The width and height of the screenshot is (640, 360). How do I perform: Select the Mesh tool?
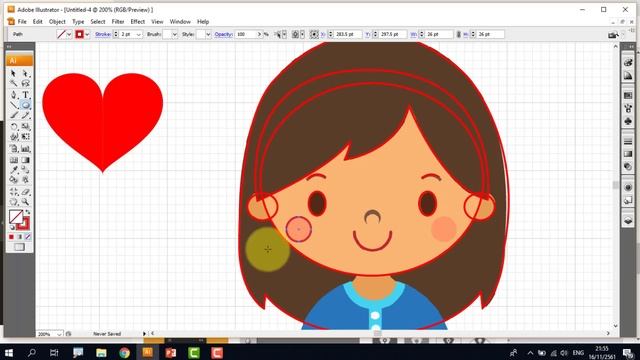(13, 160)
